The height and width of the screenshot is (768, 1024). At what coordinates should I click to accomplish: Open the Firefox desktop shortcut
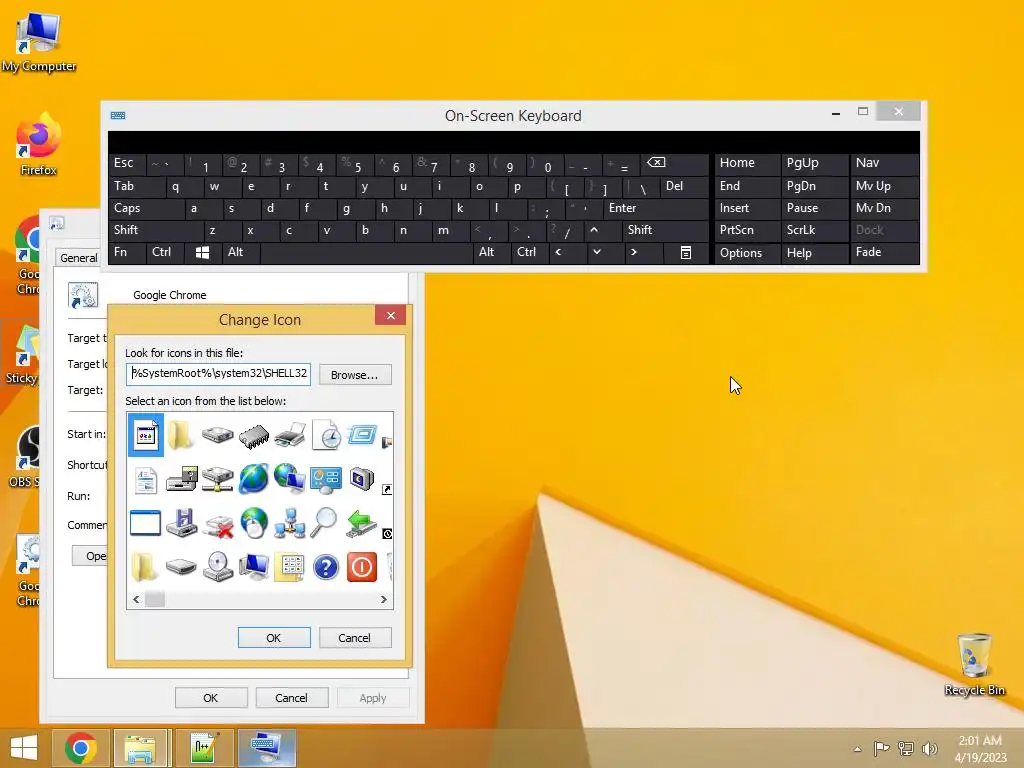coord(39,144)
